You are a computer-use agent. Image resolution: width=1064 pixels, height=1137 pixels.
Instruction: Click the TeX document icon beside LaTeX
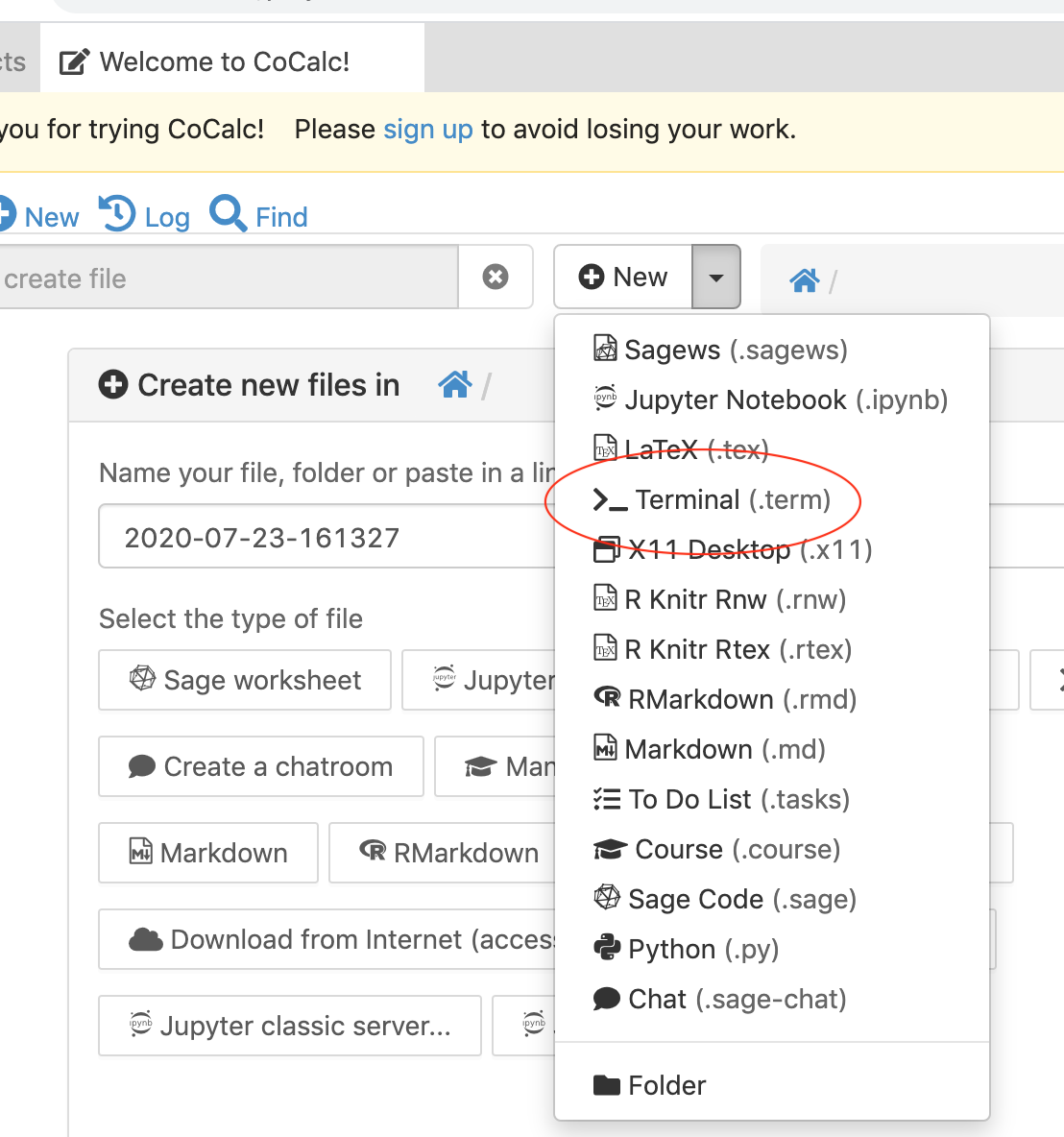tap(606, 448)
